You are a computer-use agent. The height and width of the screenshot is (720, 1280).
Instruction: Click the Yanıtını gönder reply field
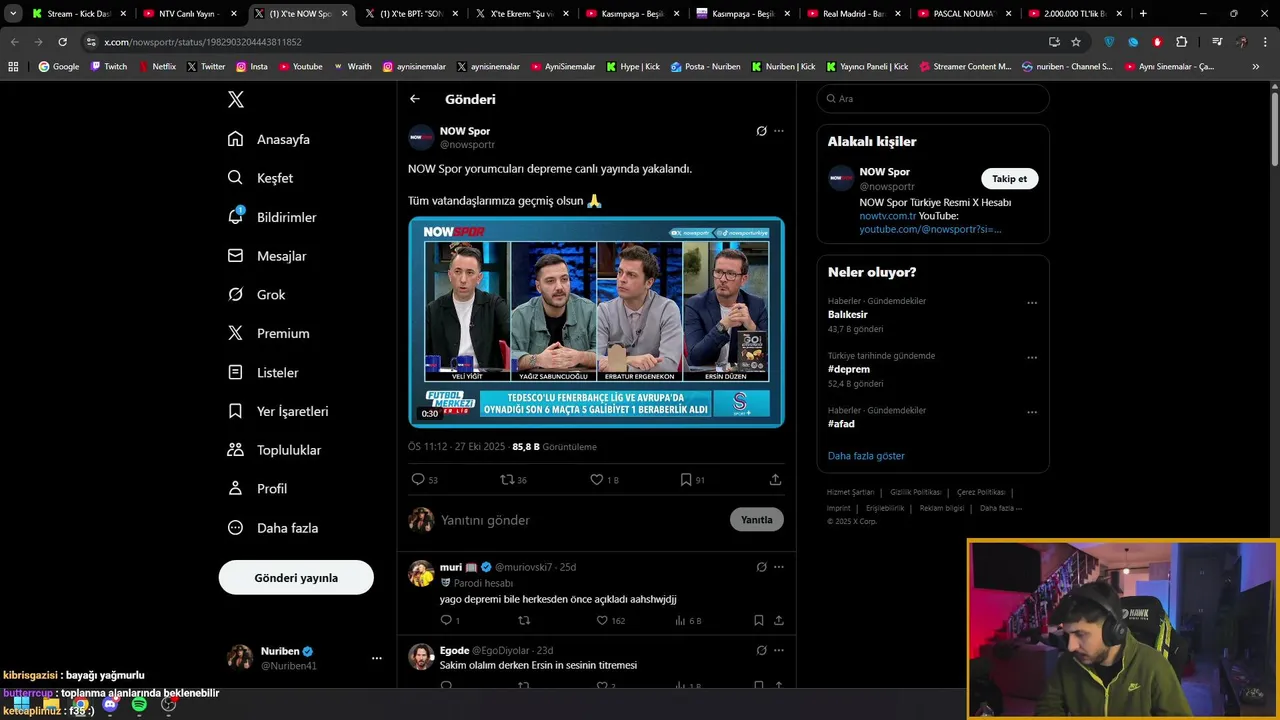[580, 520]
